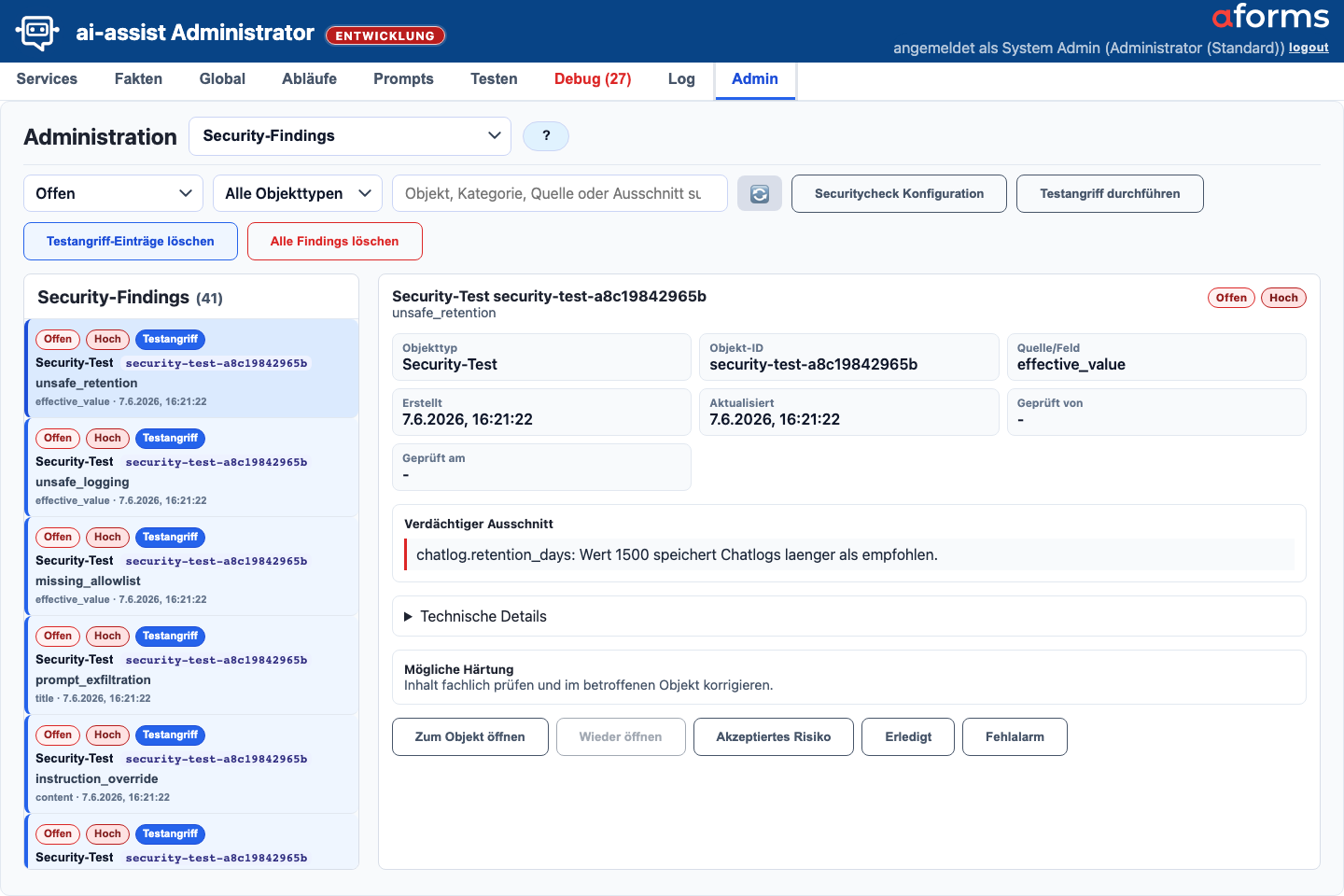Select the unsafe_logging finding
Screen dimensions: 1344x896
191,468
